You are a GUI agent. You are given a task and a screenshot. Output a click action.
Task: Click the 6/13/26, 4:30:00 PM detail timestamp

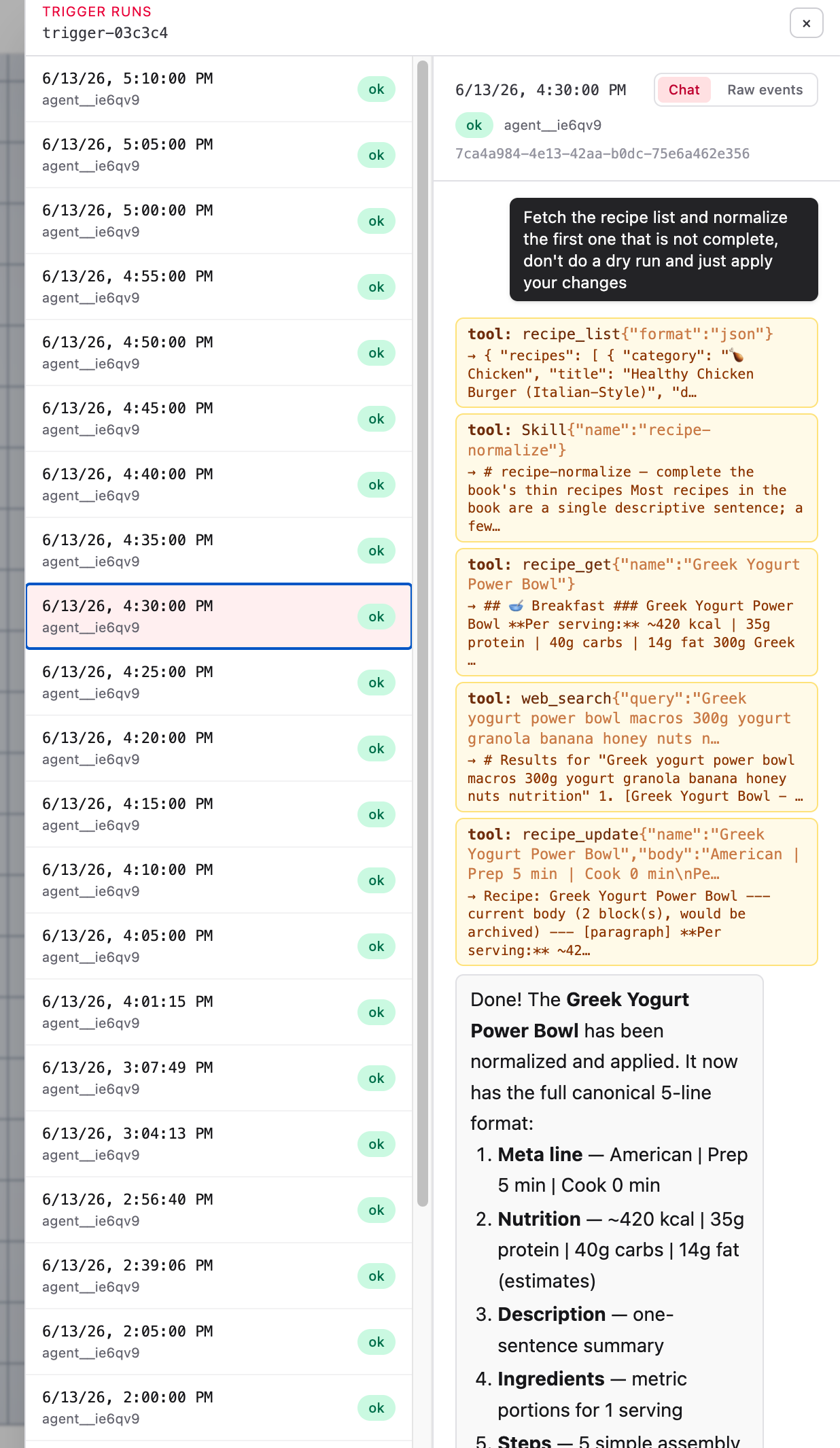(x=540, y=90)
